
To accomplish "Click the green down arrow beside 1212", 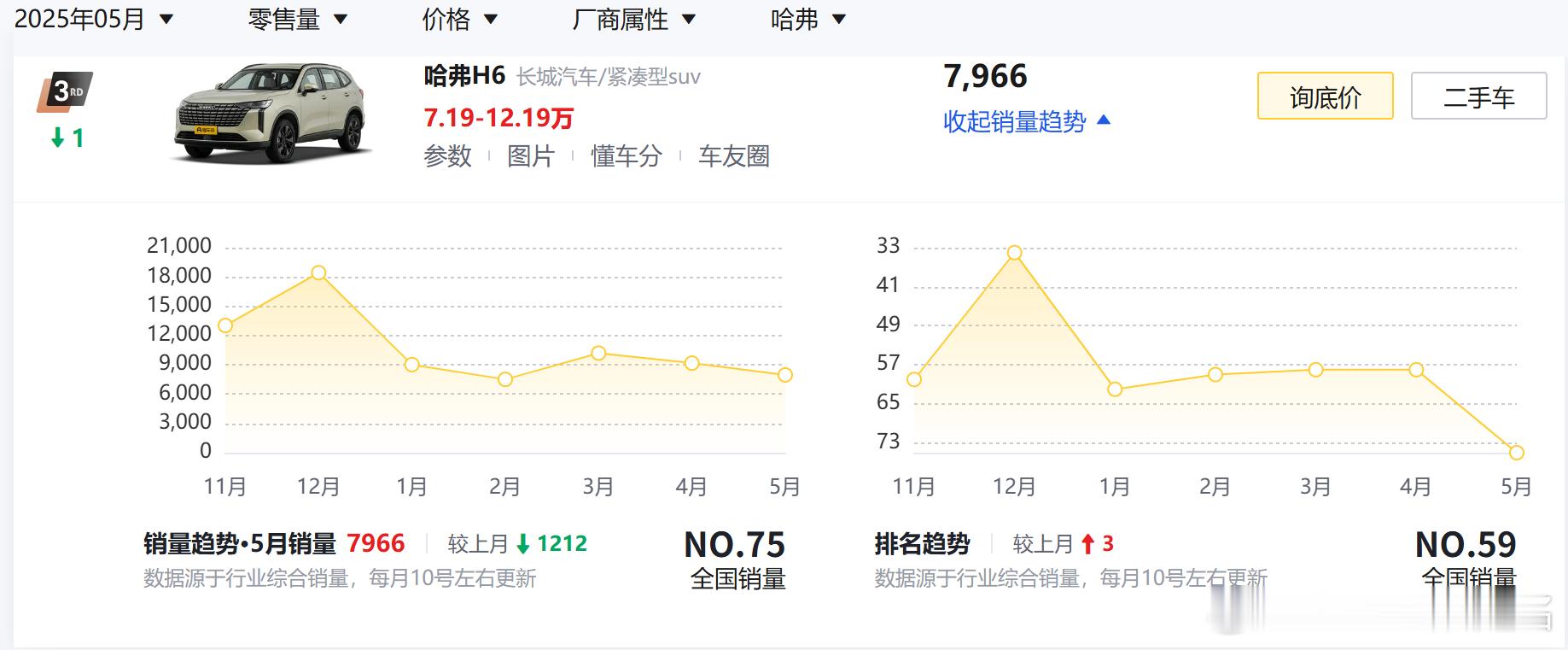I will [523, 544].
